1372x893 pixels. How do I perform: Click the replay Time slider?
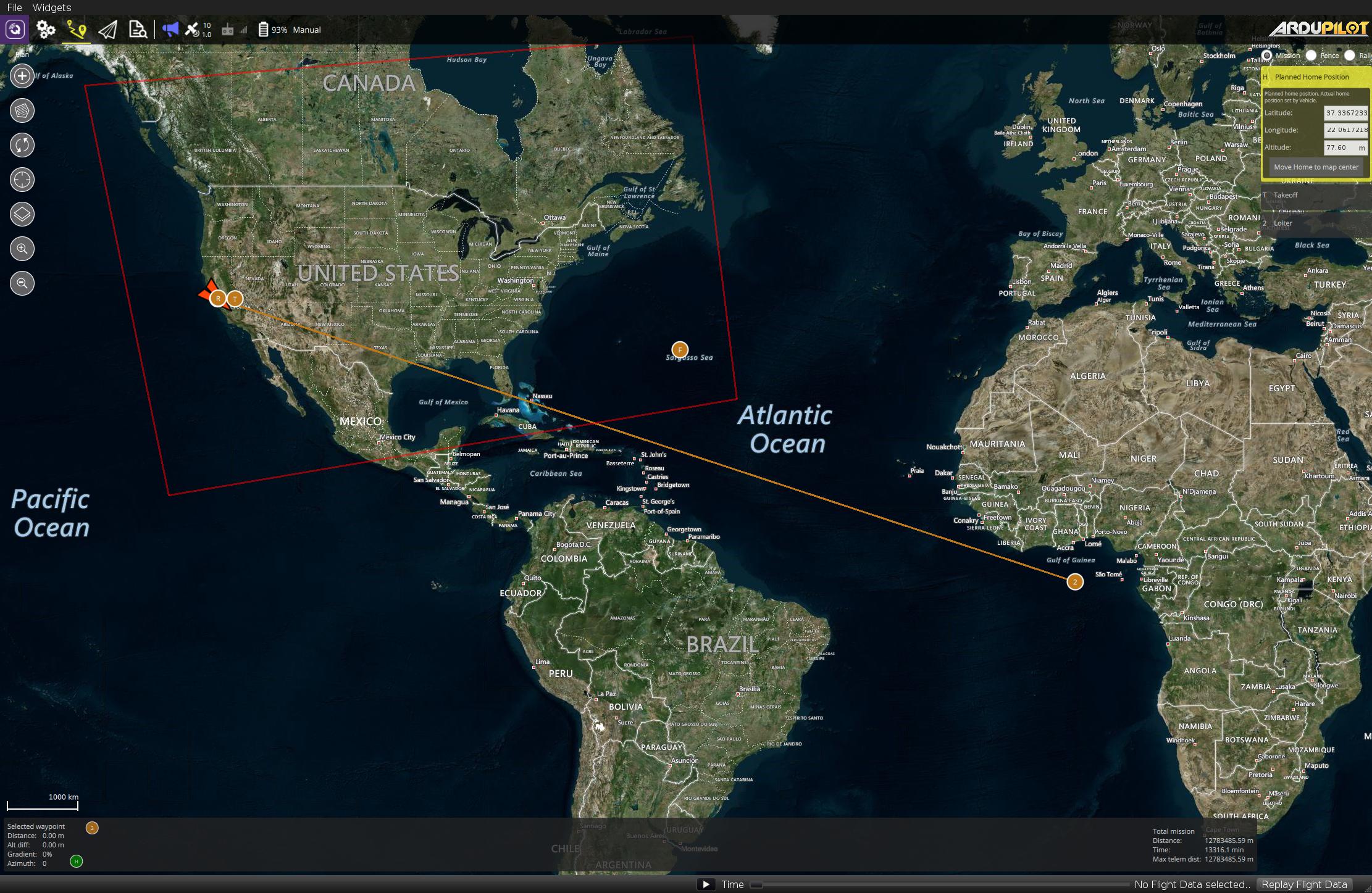click(x=939, y=884)
